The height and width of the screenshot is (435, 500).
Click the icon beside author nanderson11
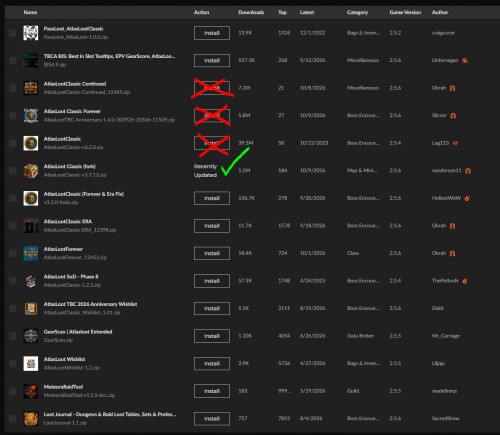(x=468, y=171)
